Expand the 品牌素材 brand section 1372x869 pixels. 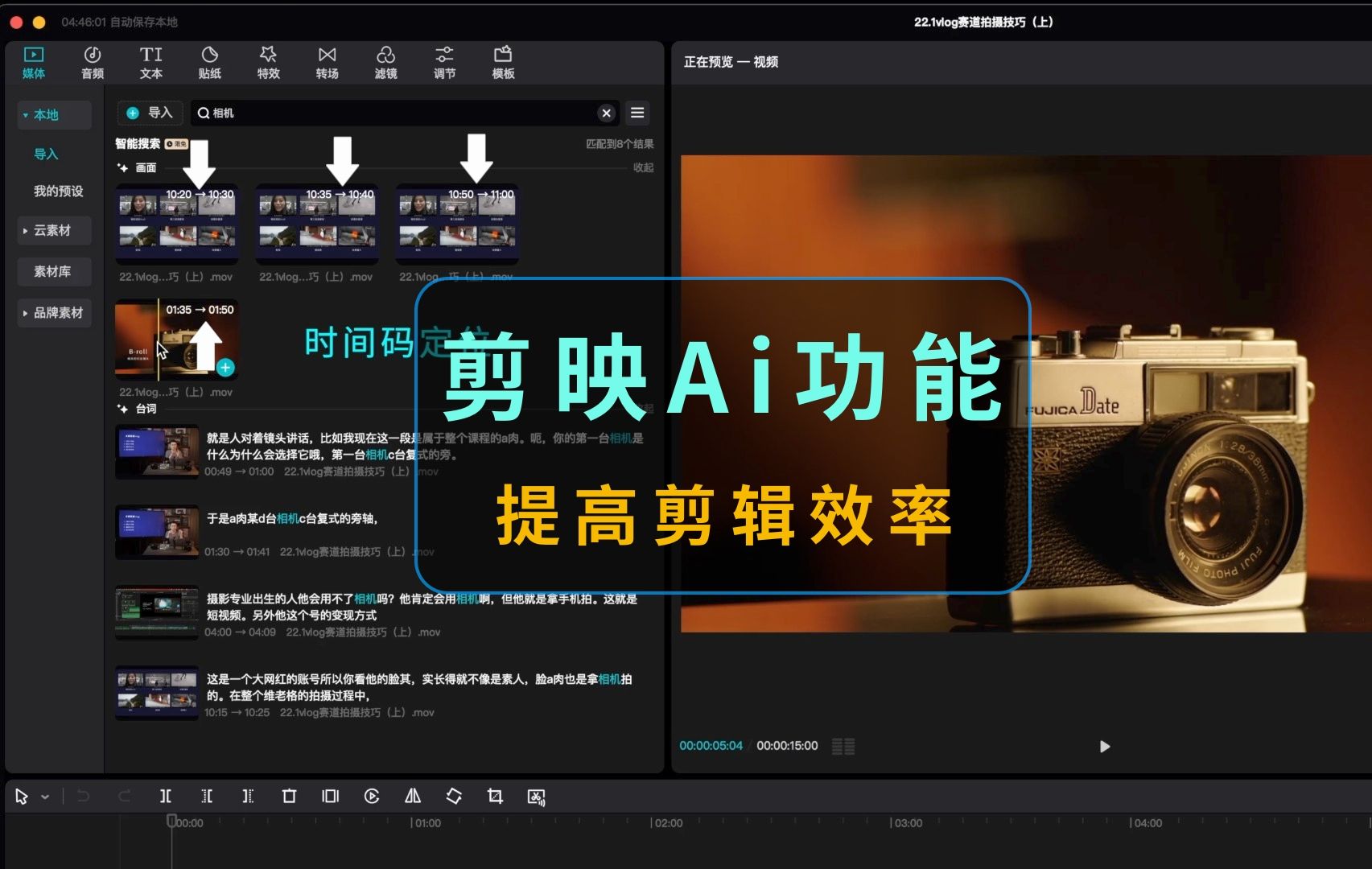click(54, 313)
